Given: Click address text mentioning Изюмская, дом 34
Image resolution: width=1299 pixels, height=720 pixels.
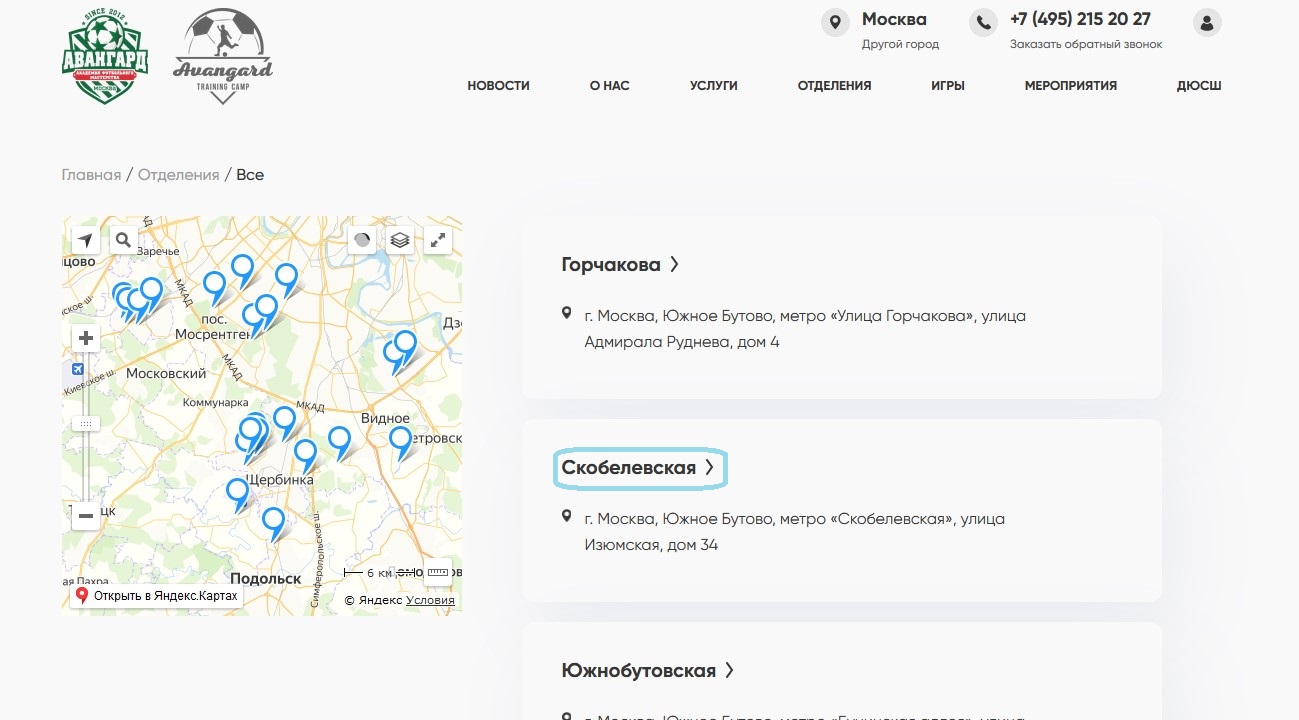Looking at the screenshot, I should coord(795,532).
